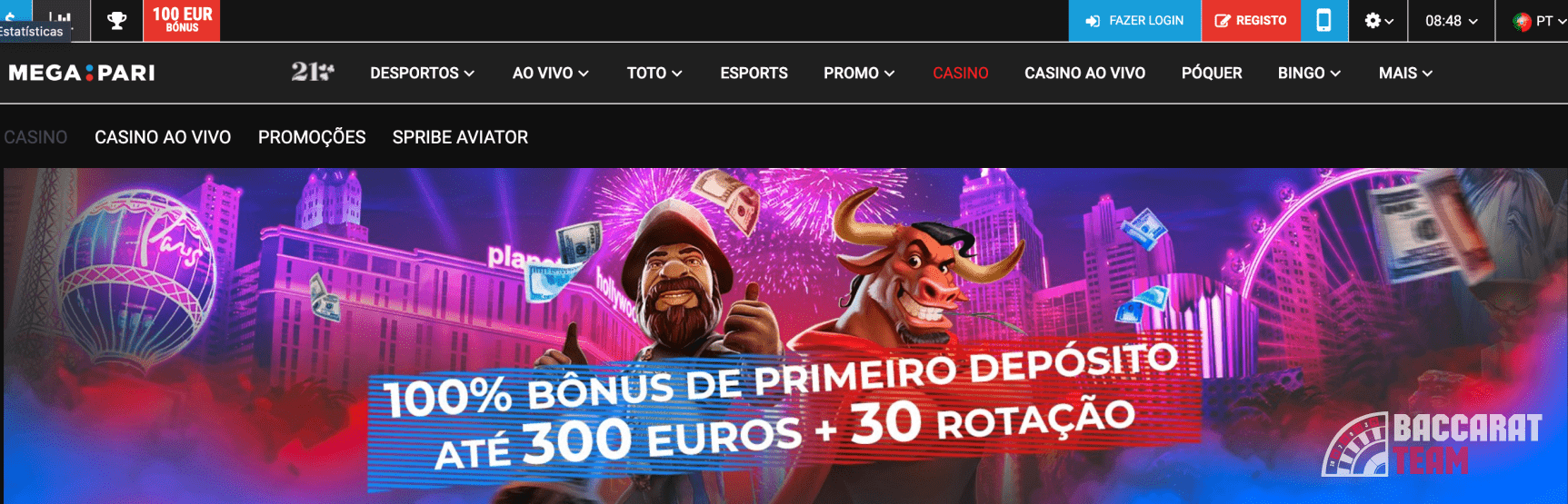Click the Fazer Login button

[x=1134, y=20]
